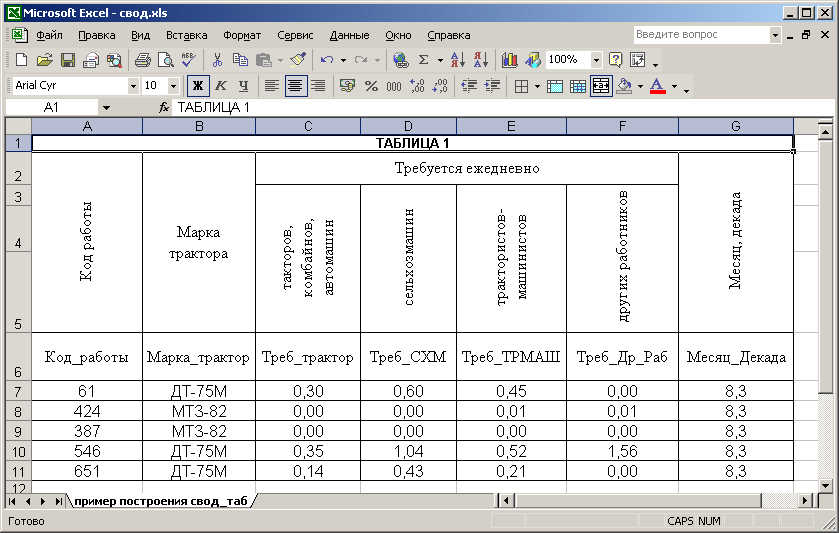
Task: Open the Данные menu
Action: click(x=349, y=35)
